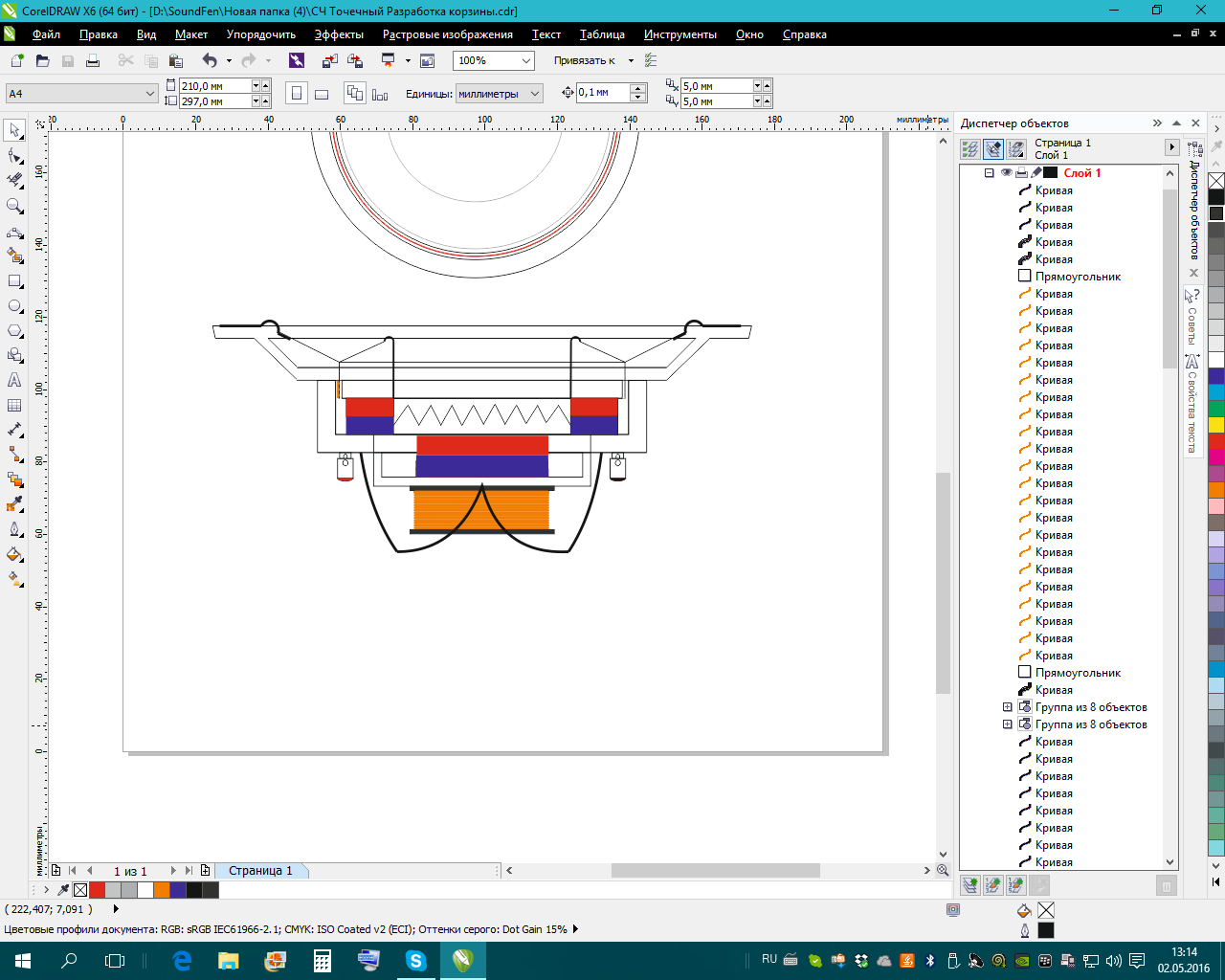Open the units dropdown showing миллиметры
This screenshot has height=980, width=1225.
535,94
